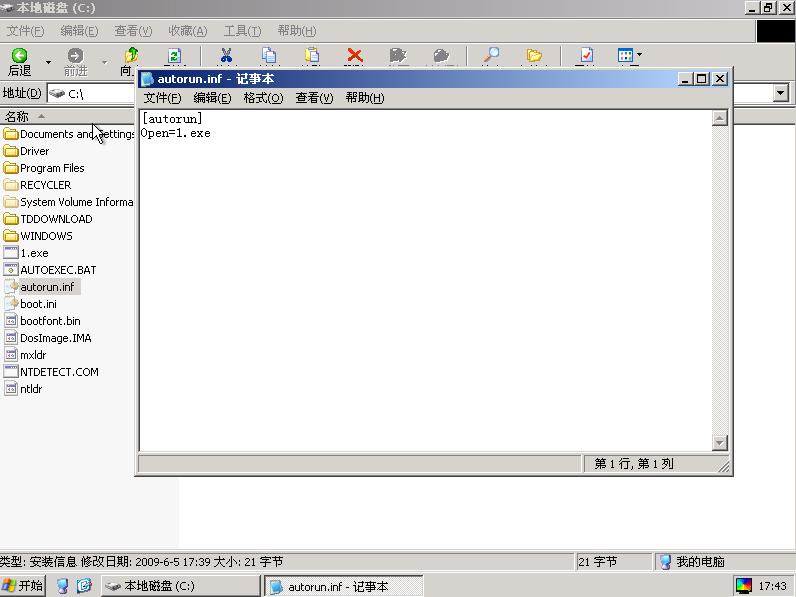
Task: Click Notepad scrollbar down arrow
Action: (x=719, y=442)
